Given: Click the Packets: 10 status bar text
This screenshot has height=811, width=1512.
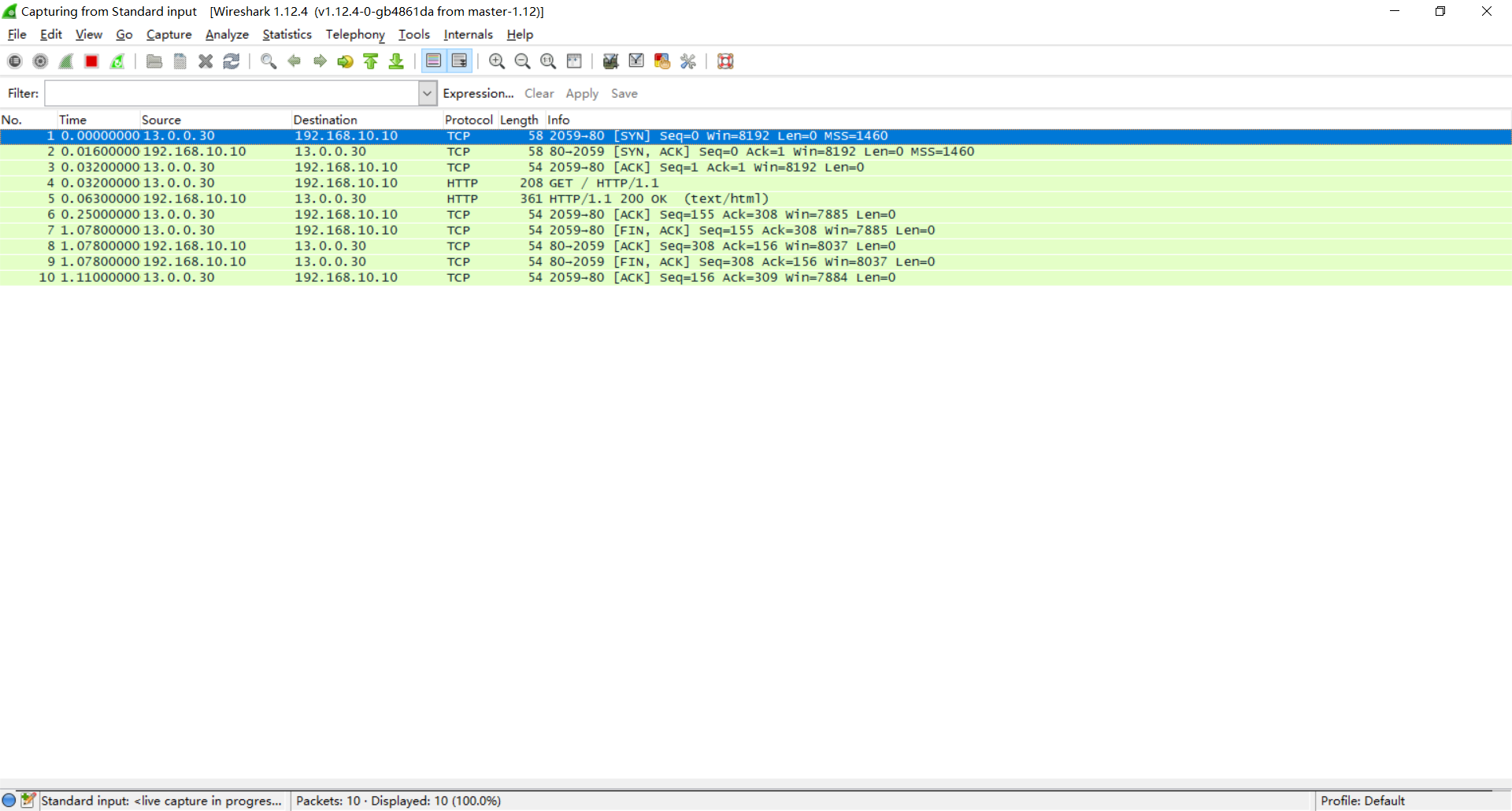Looking at the screenshot, I should (398, 801).
